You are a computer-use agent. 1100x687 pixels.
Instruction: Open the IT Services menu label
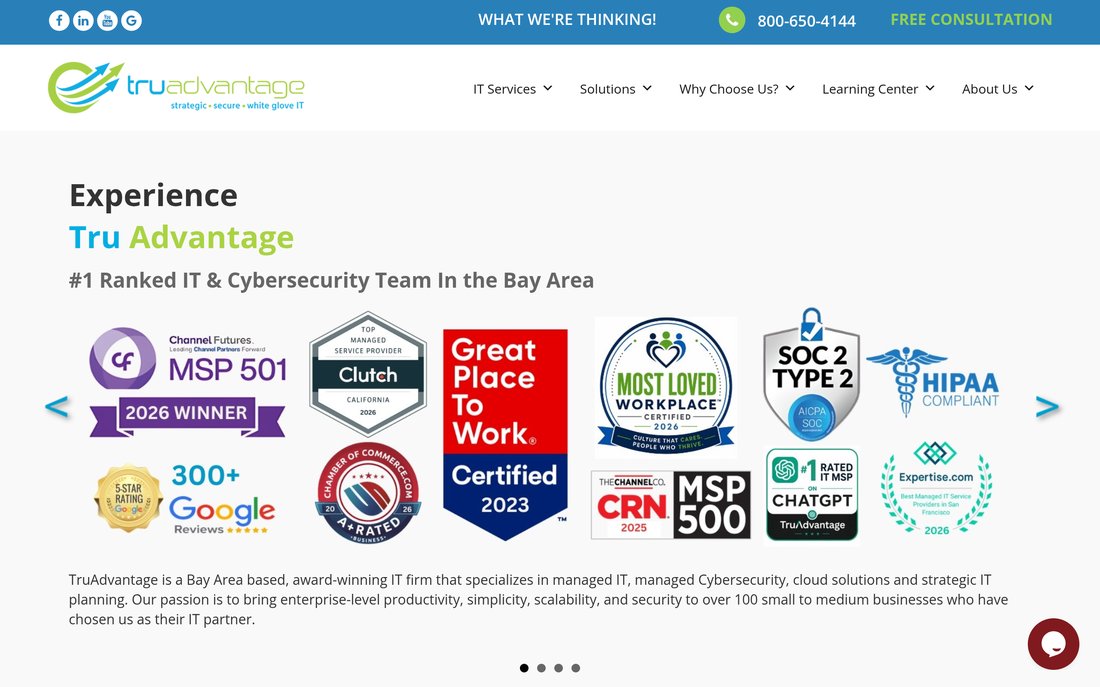click(504, 89)
